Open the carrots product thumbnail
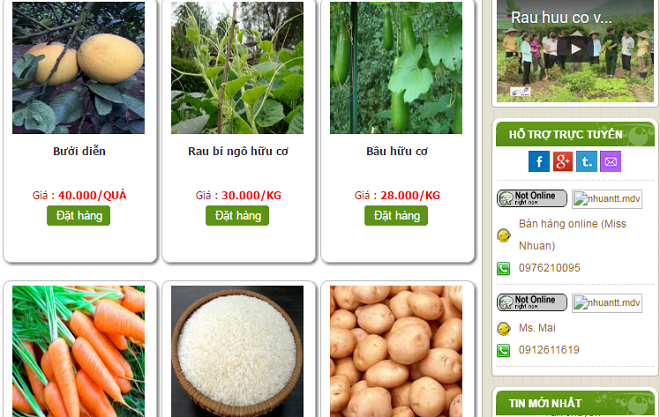This screenshot has height=417, width=660. click(78, 351)
